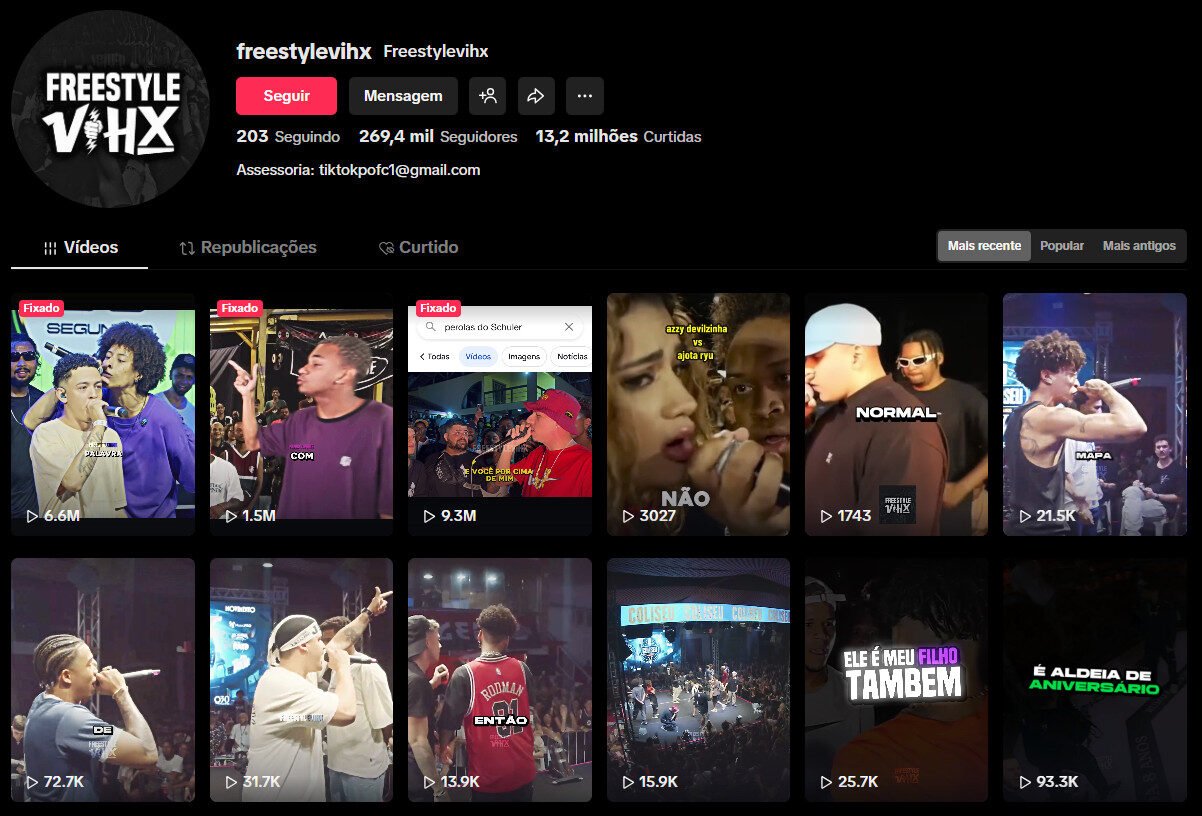Select the Mais antigos sort option
Viewport: 1202px width, 816px height.
tap(1139, 245)
